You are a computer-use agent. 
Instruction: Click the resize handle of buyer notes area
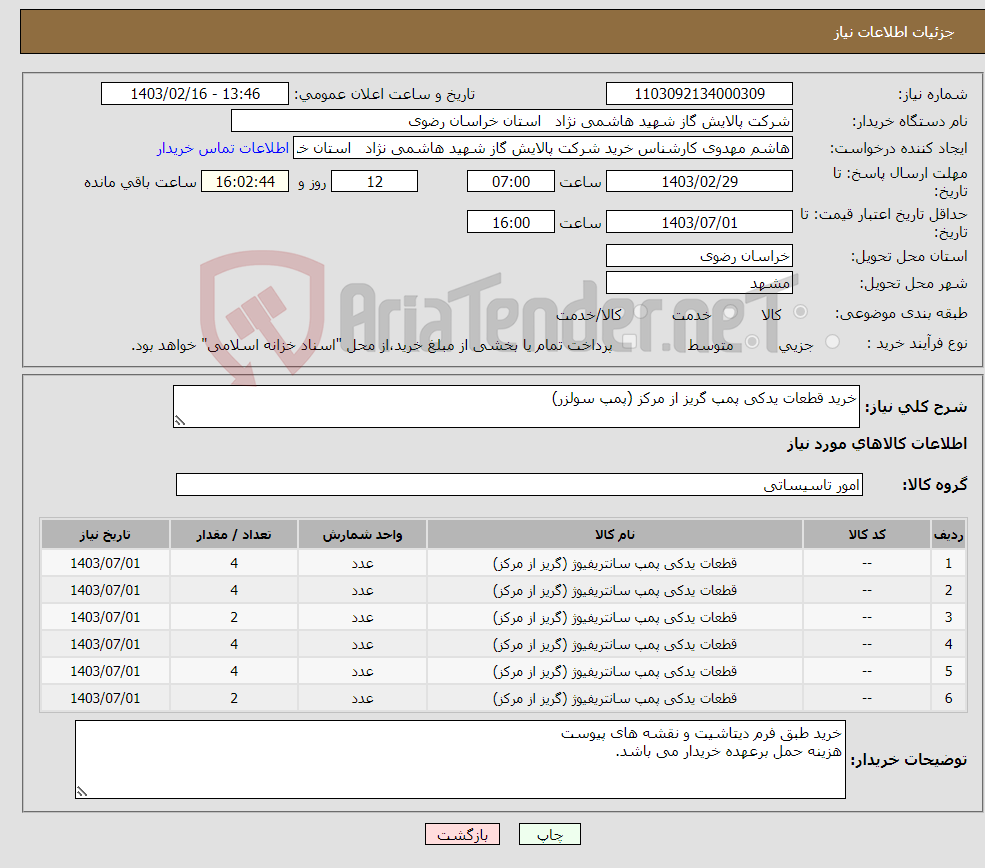[82, 791]
